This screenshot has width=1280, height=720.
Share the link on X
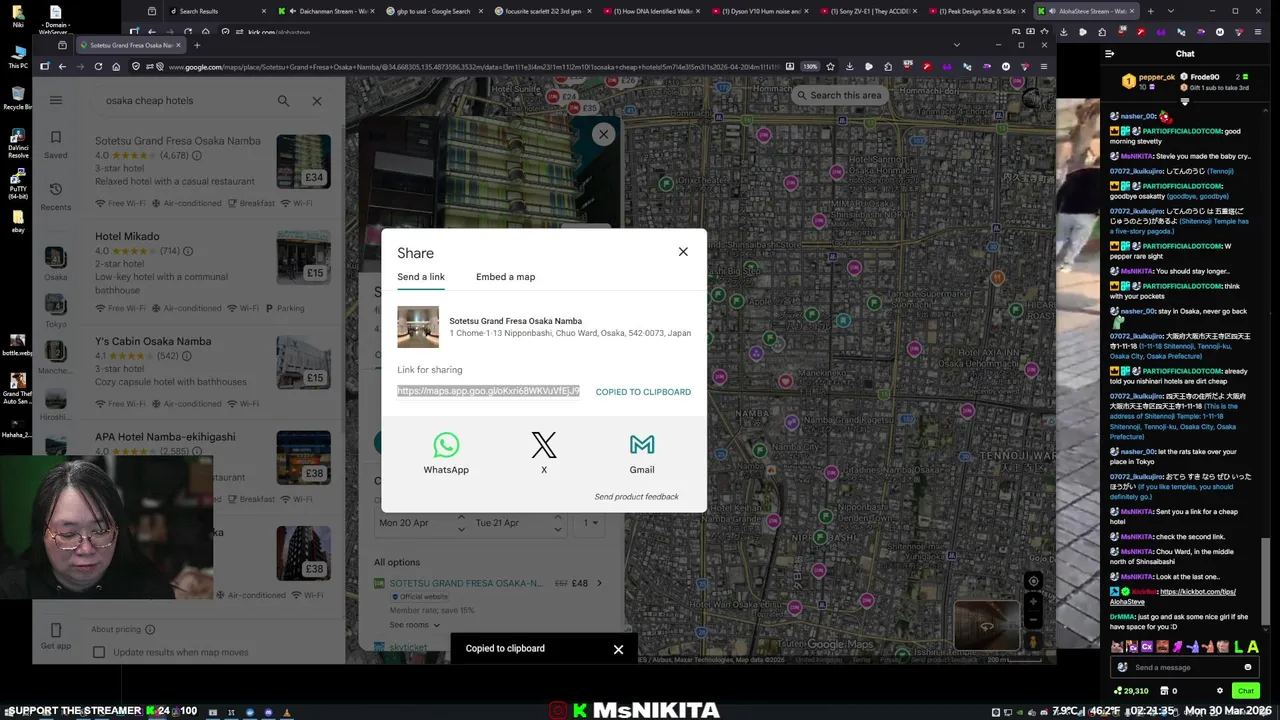point(544,453)
